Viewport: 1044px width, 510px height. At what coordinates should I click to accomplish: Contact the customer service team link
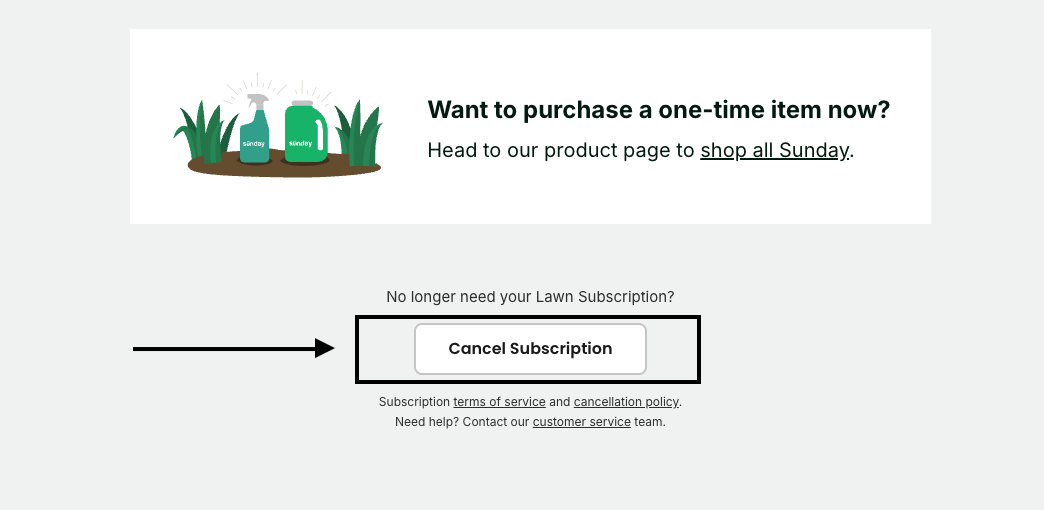tap(581, 422)
